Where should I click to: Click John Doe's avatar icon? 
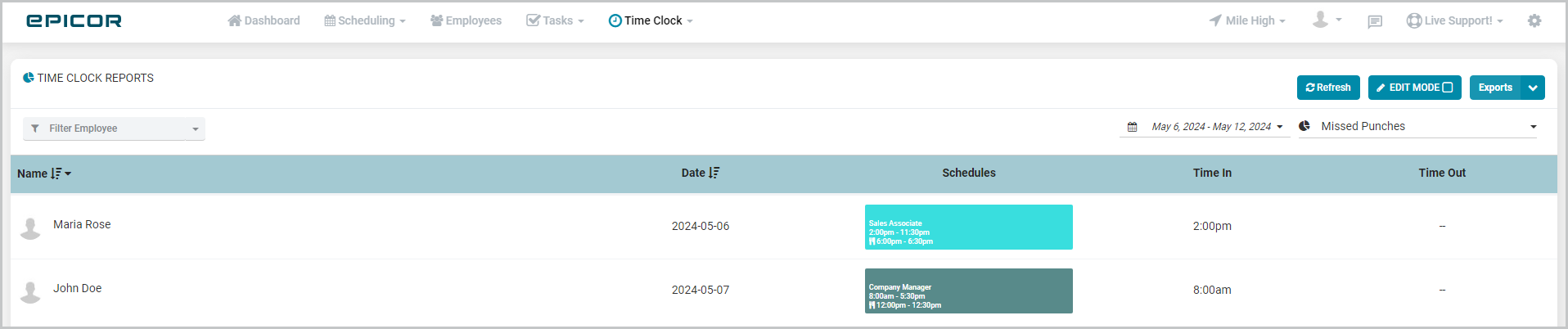(x=30, y=292)
